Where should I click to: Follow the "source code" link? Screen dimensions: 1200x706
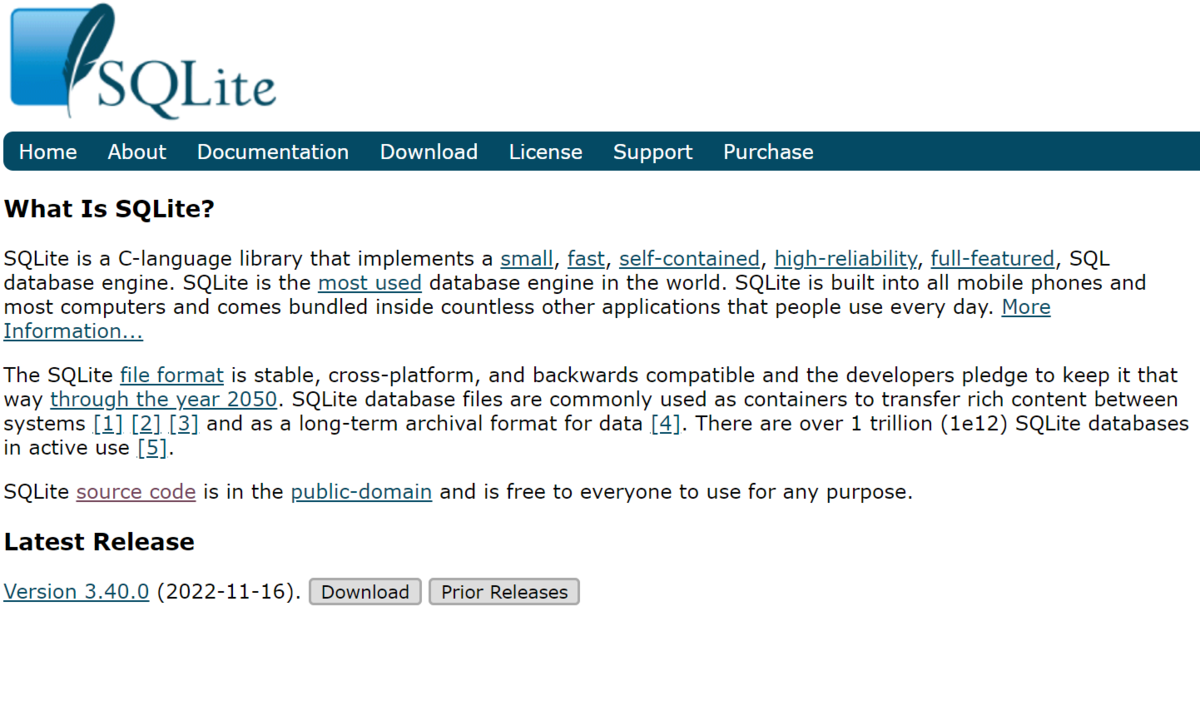click(136, 492)
